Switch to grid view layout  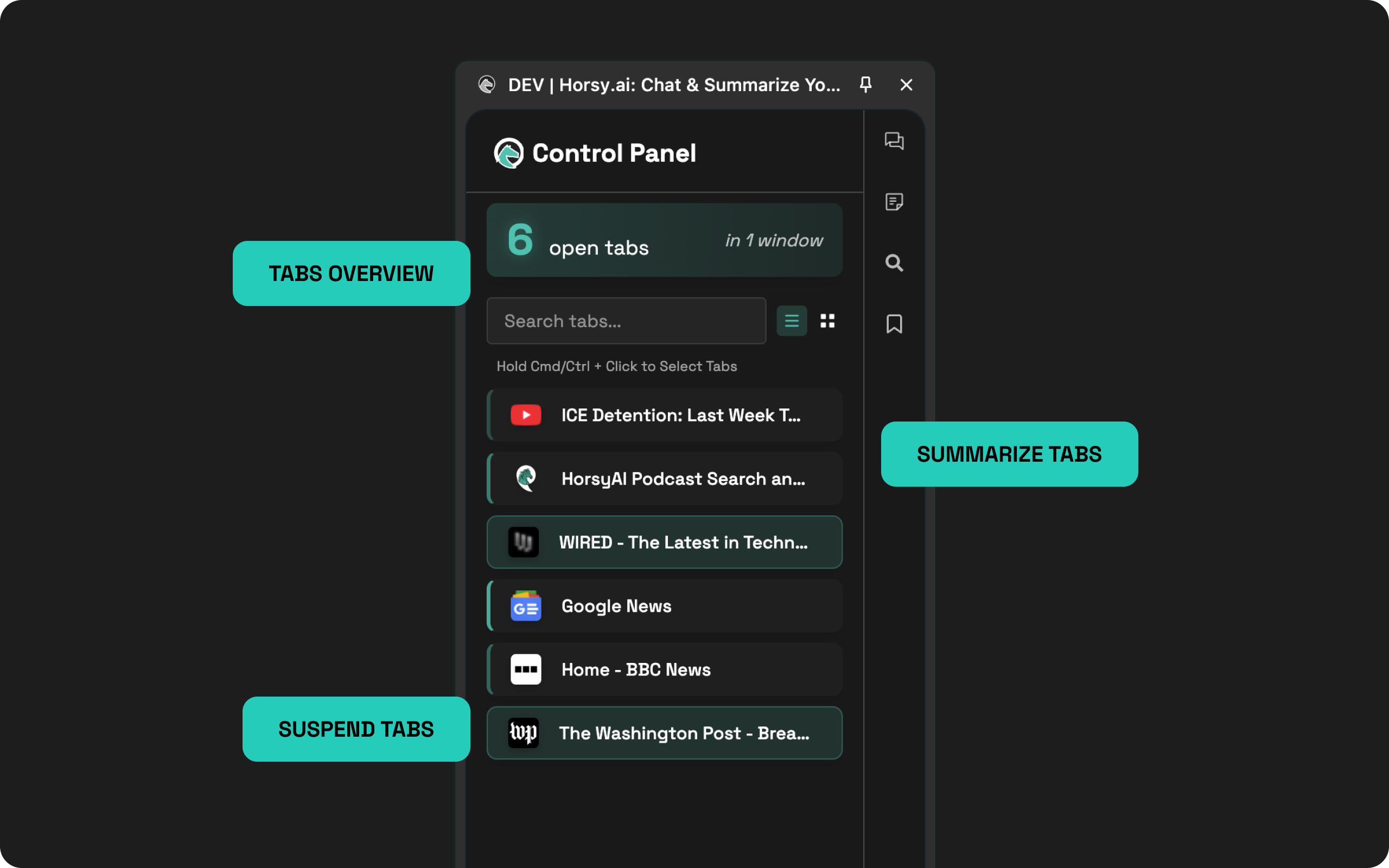(827, 320)
